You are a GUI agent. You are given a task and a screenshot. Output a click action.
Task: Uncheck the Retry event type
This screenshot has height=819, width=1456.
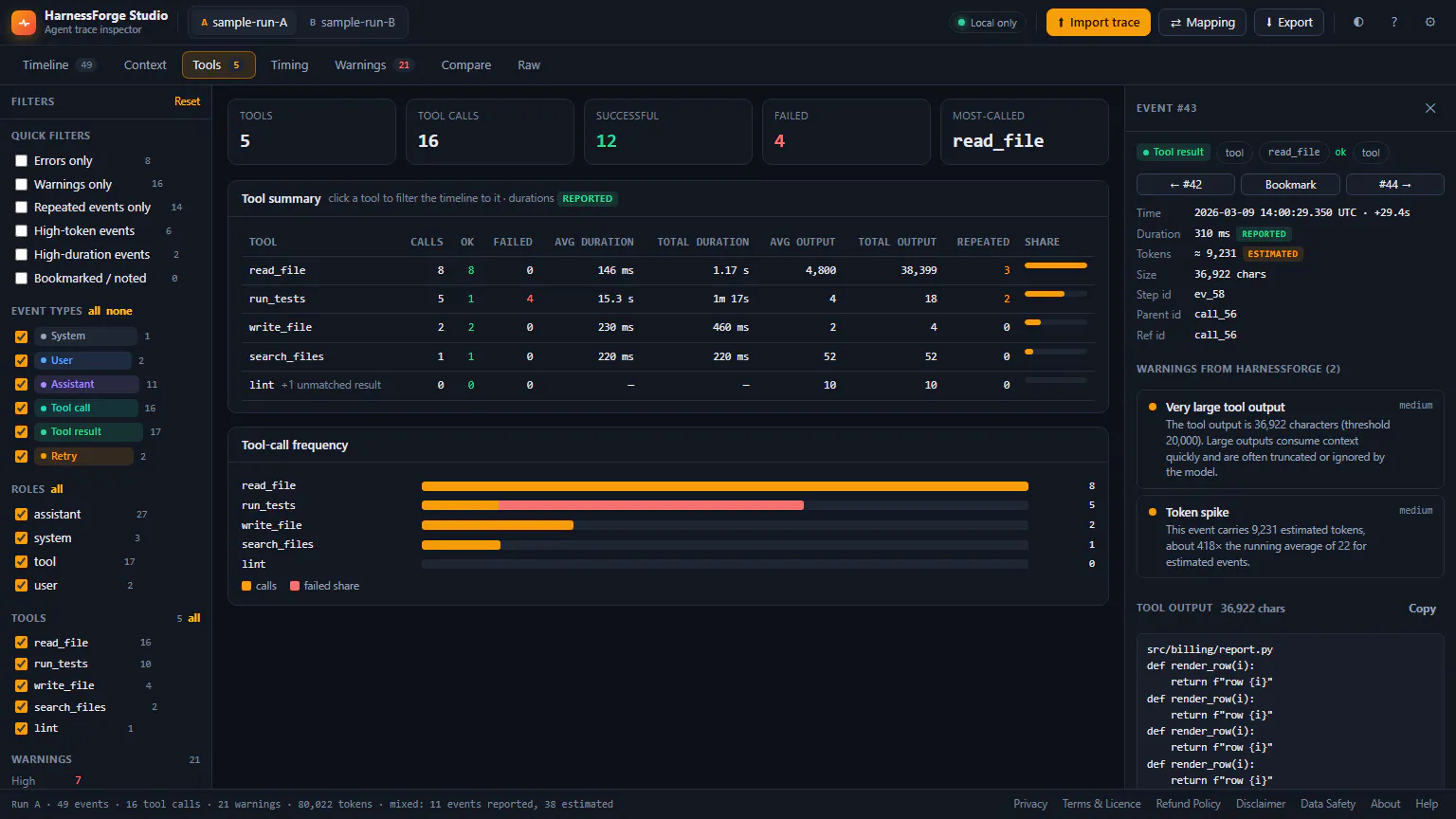tap(21, 456)
